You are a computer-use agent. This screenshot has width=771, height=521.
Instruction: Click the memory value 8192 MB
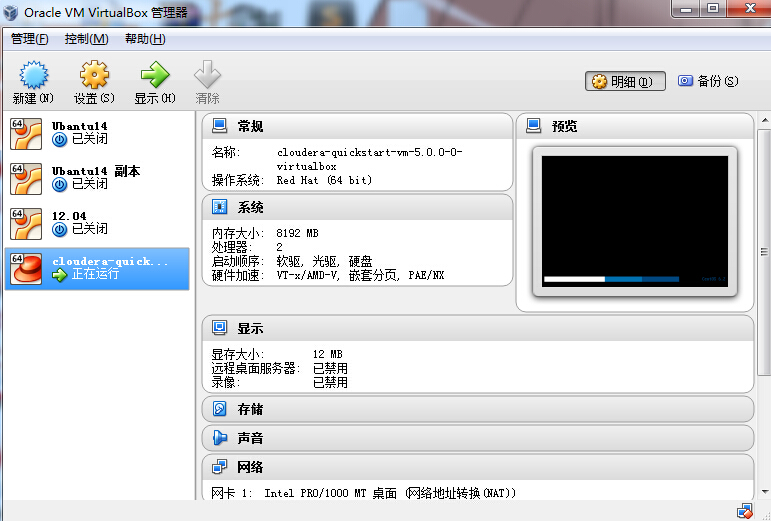(x=297, y=233)
